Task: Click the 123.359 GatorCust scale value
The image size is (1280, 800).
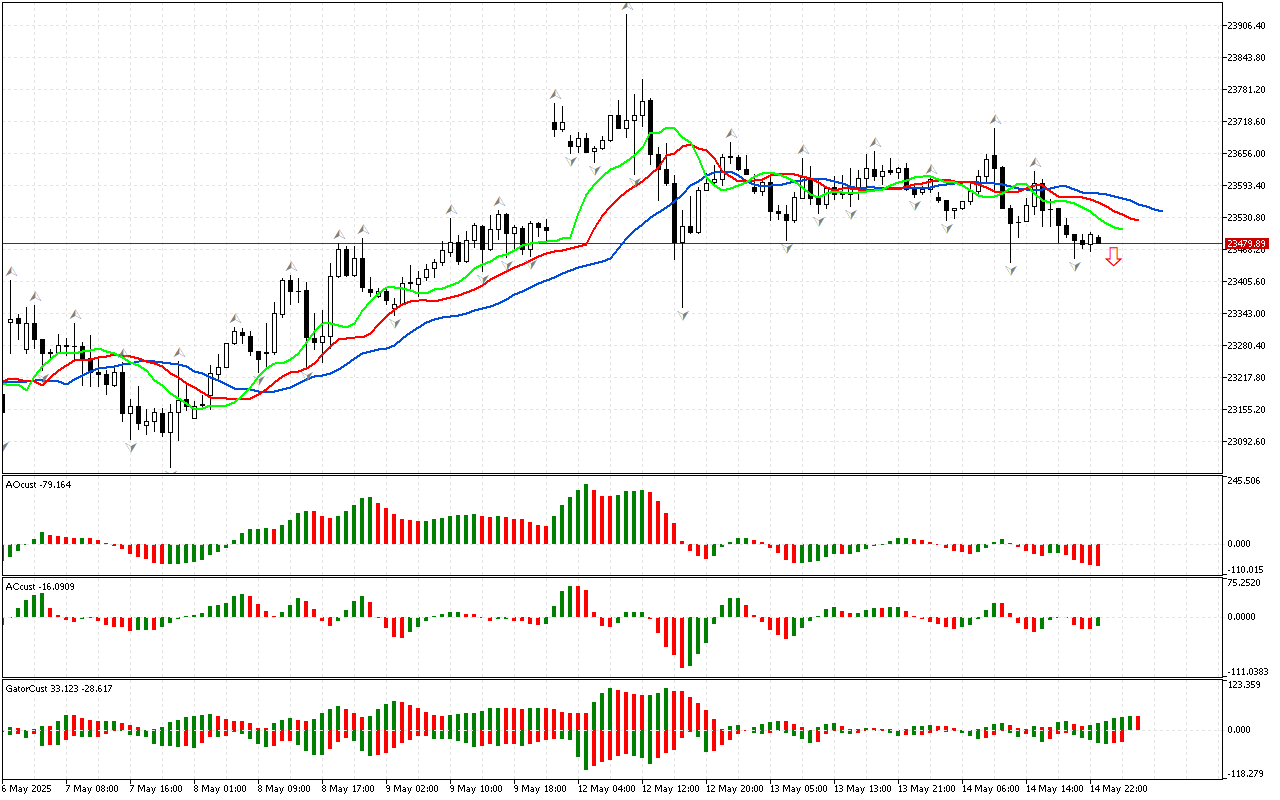Action: pyautogui.click(x=1245, y=685)
